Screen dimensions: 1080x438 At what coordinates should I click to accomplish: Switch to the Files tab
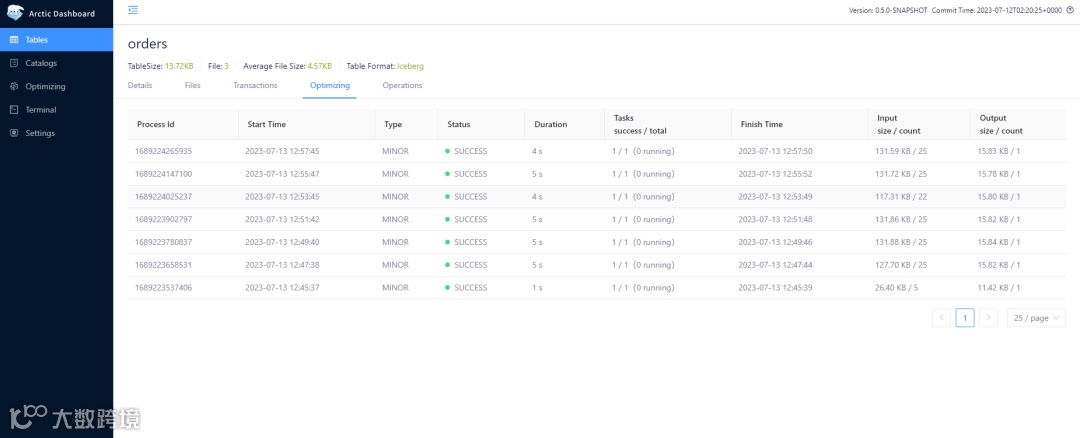192,85
